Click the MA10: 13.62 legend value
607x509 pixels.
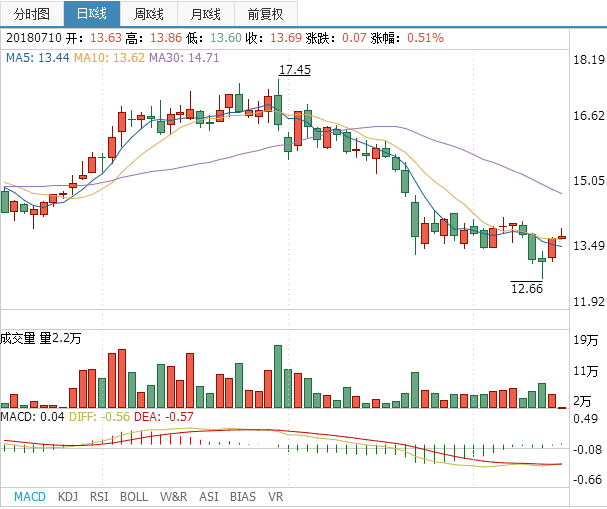(110, 58)
